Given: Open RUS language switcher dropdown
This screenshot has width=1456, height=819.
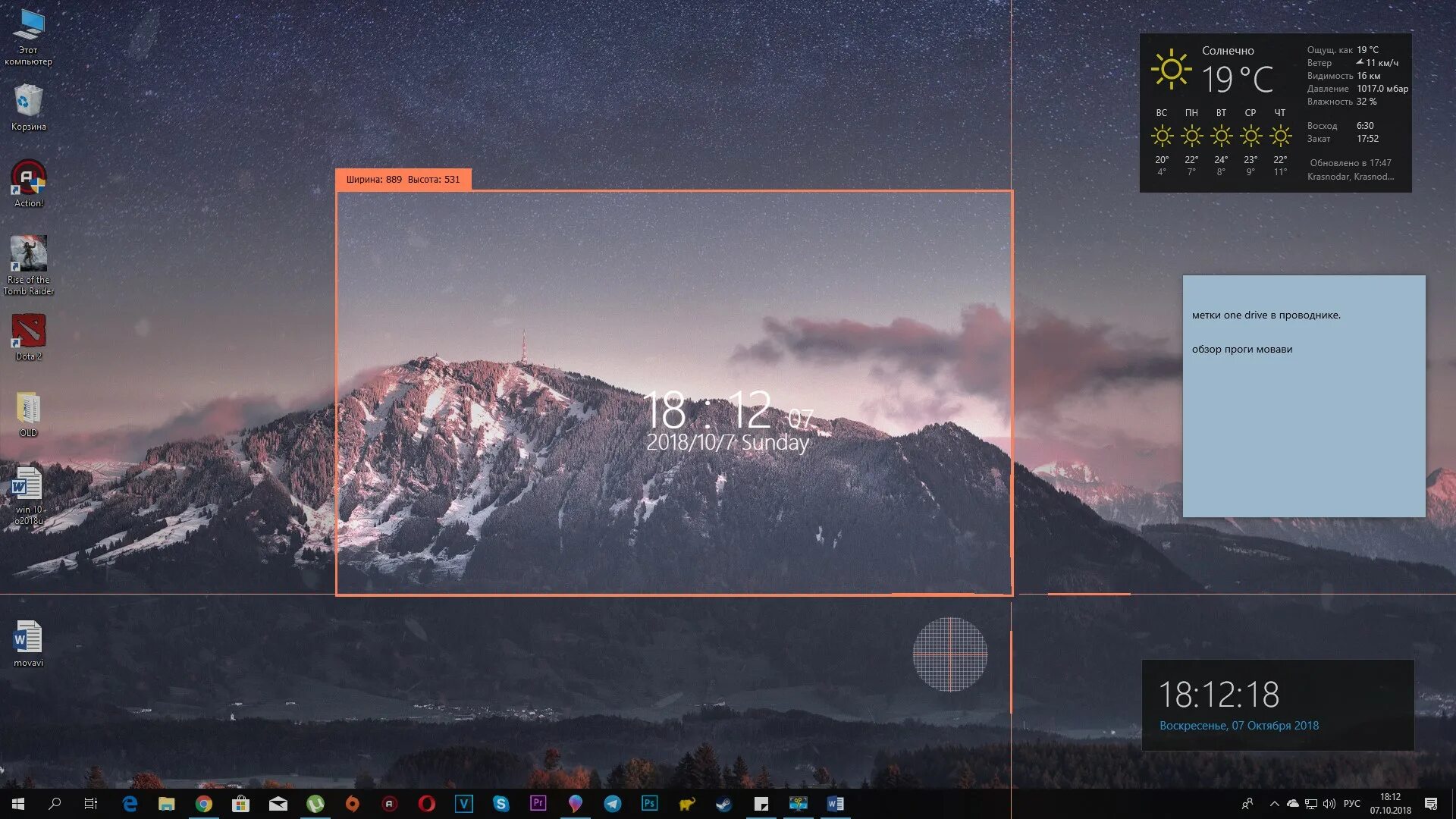Looking at the screenshot, I should point(1350,803).
